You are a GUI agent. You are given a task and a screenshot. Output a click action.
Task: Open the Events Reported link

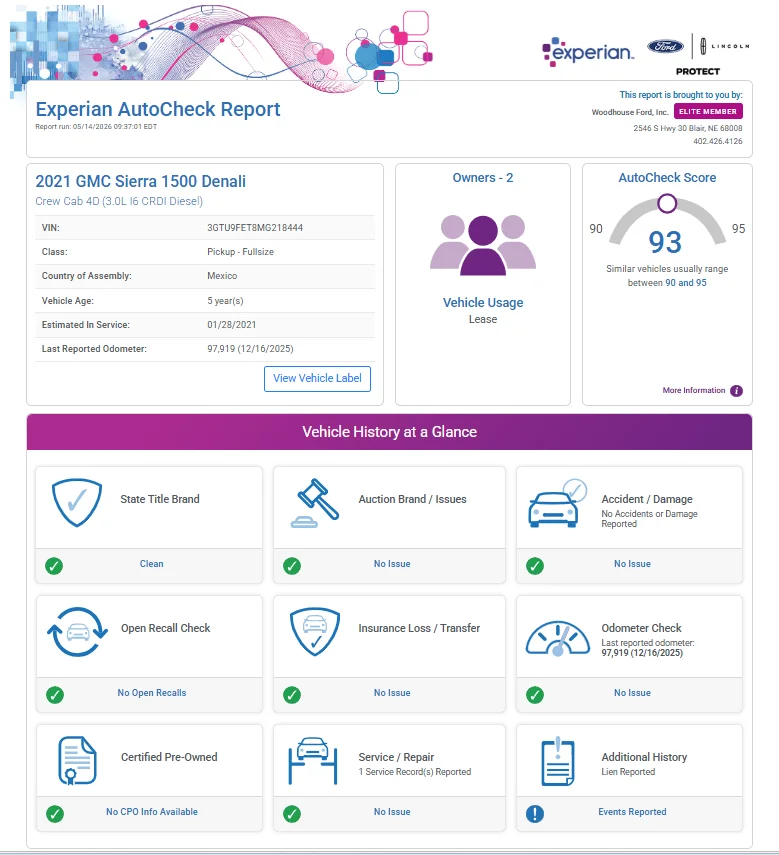(632, 811)
